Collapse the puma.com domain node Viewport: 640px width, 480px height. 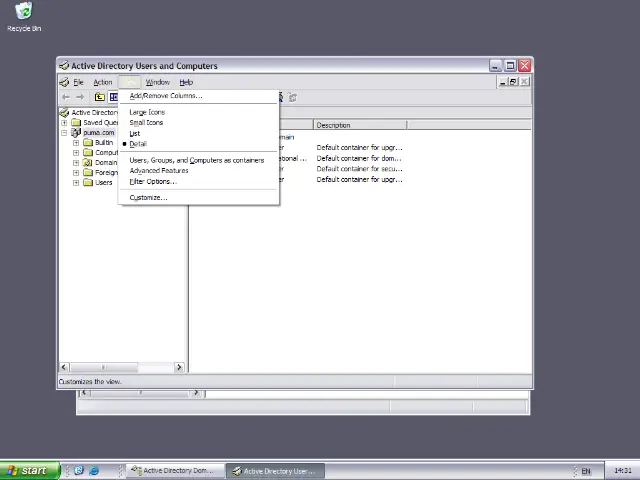pyautogui.click(x=65, y=133)
